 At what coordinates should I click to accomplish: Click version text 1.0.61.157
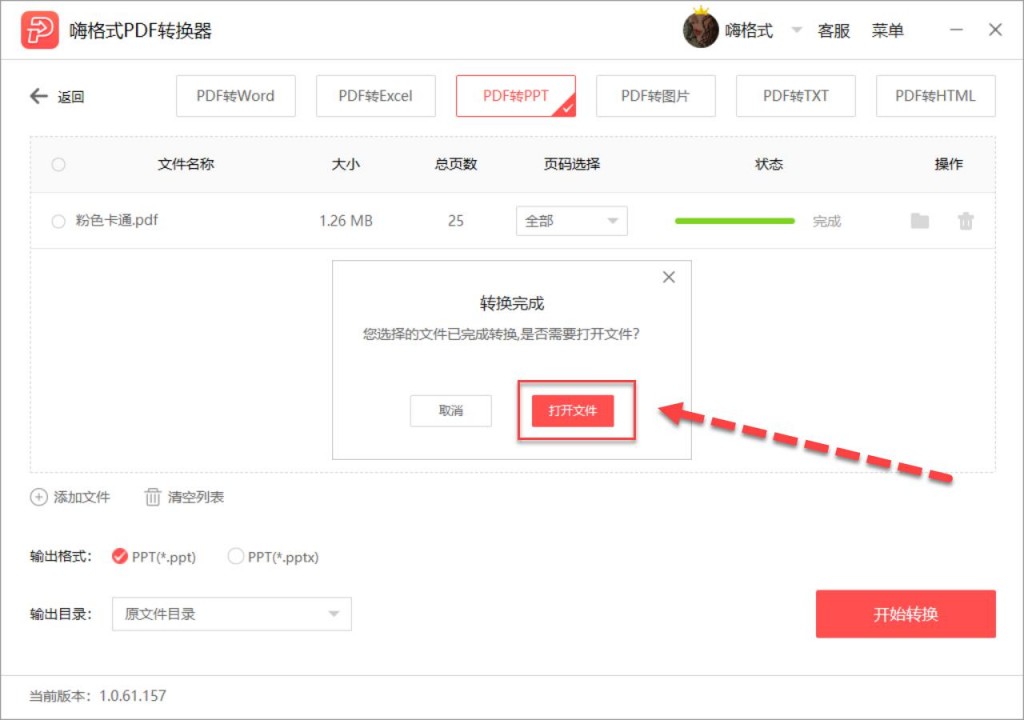coord(133,696)
